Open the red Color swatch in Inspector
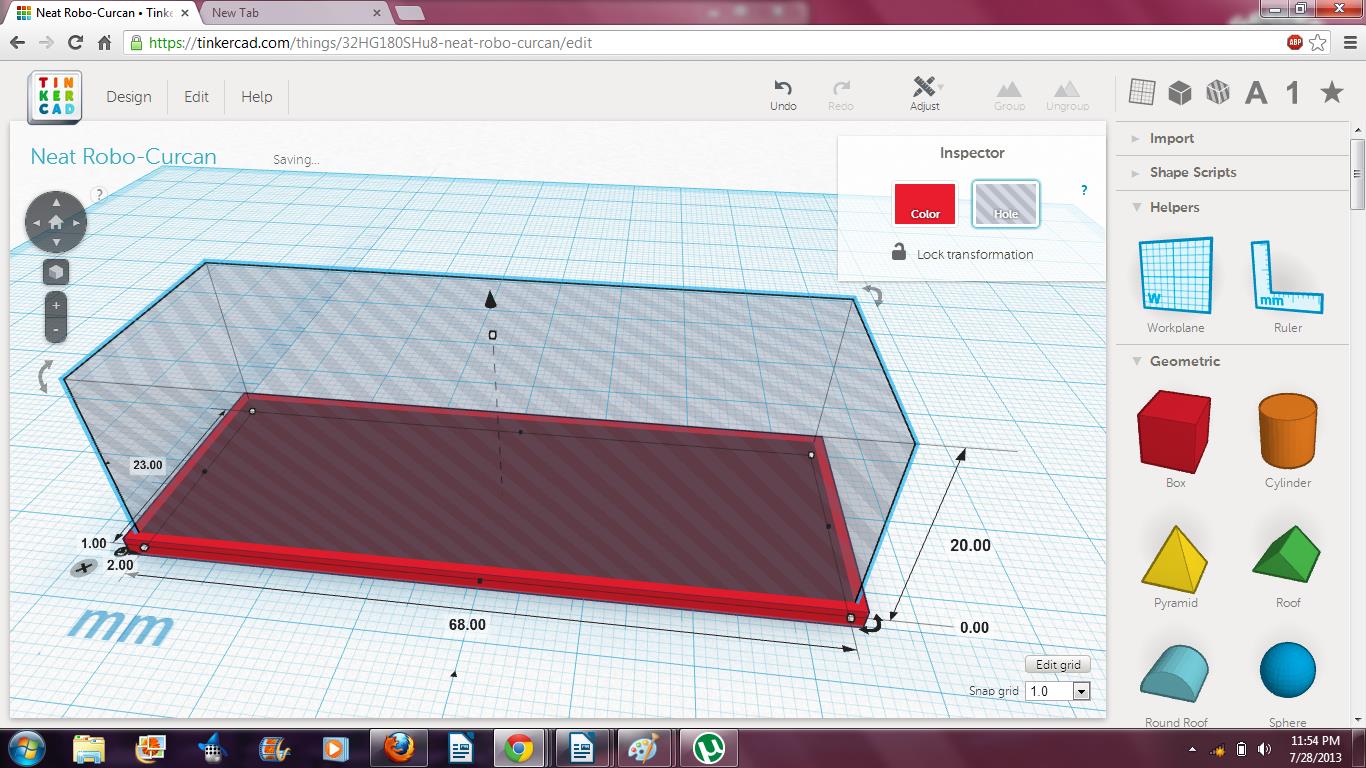Viewport: 1366px width, 768px height. pyautogui.click(x=925, y=203)
